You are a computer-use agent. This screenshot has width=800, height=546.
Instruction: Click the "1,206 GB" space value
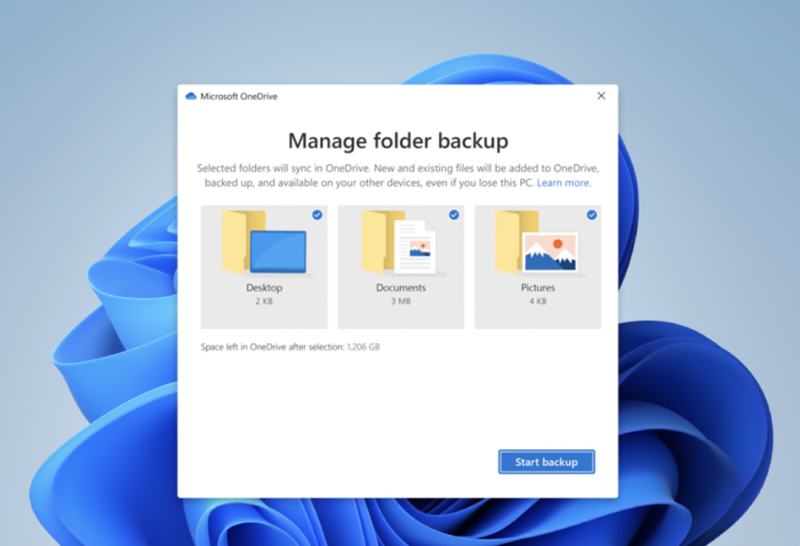coord(363,347)
